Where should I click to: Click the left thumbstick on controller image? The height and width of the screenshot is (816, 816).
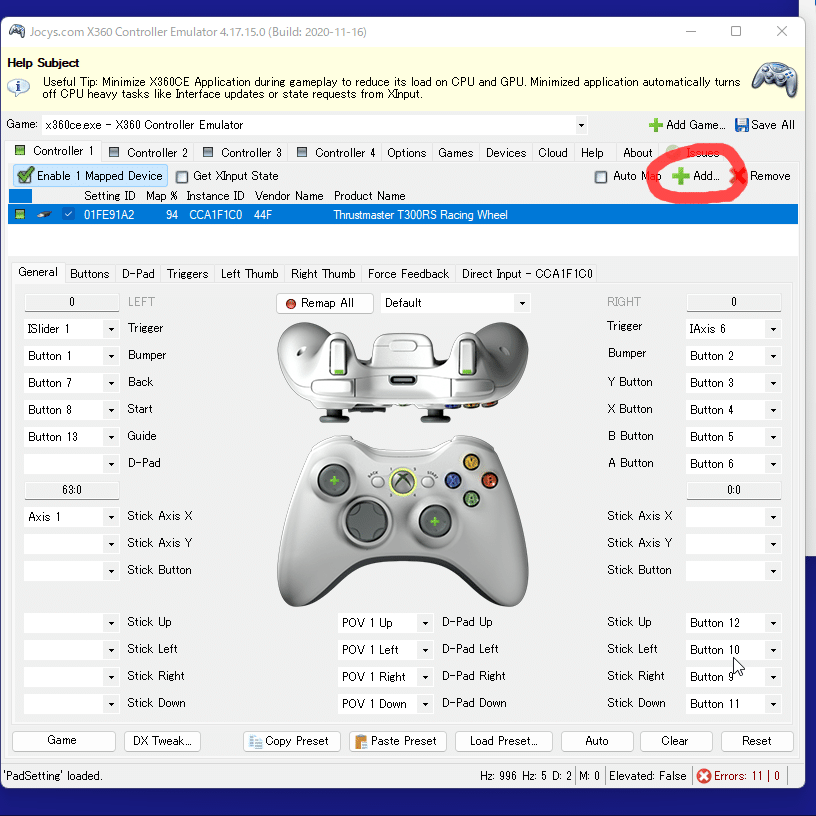334,480
